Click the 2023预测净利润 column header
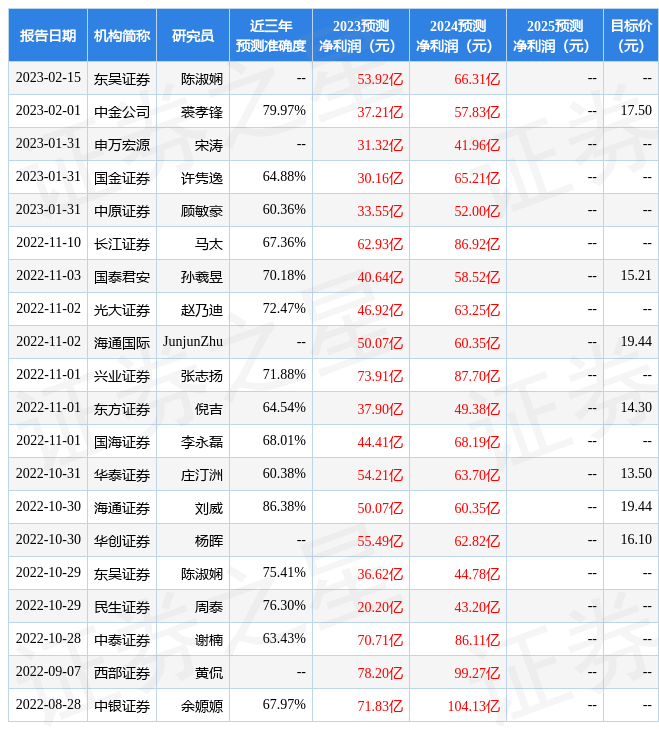659x730 pixels. (x=361, y=36)
